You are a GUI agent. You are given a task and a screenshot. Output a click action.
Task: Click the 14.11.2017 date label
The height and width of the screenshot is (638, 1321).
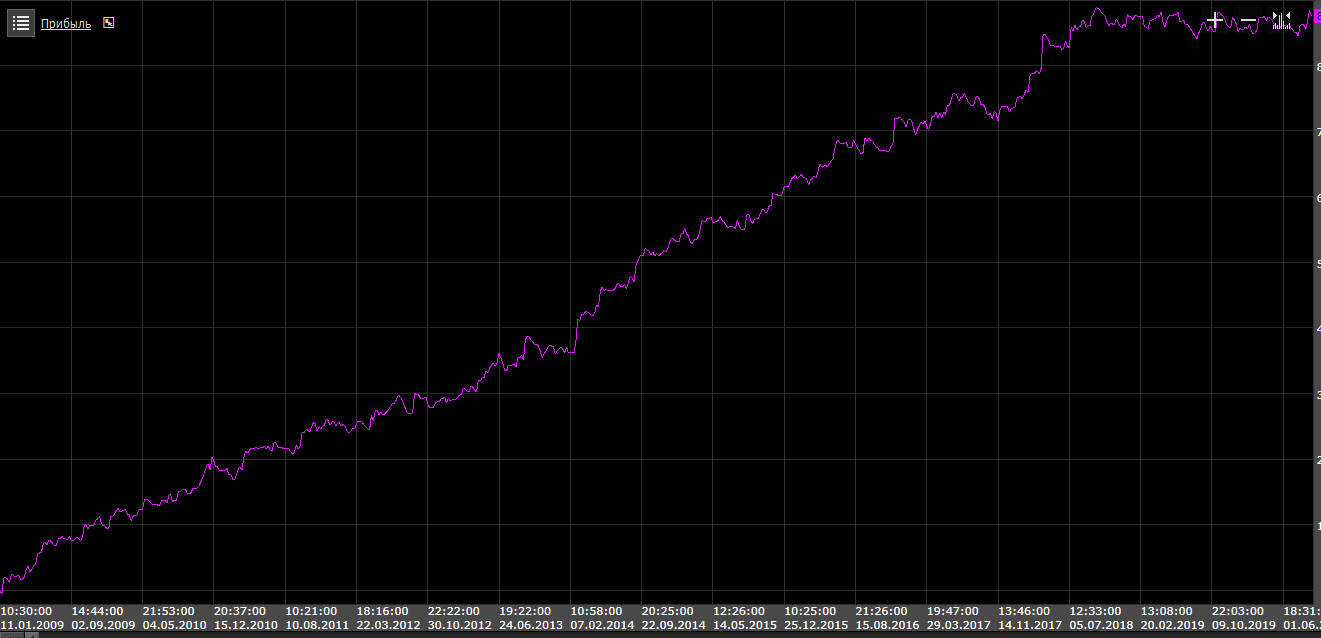coord(1030,624)
